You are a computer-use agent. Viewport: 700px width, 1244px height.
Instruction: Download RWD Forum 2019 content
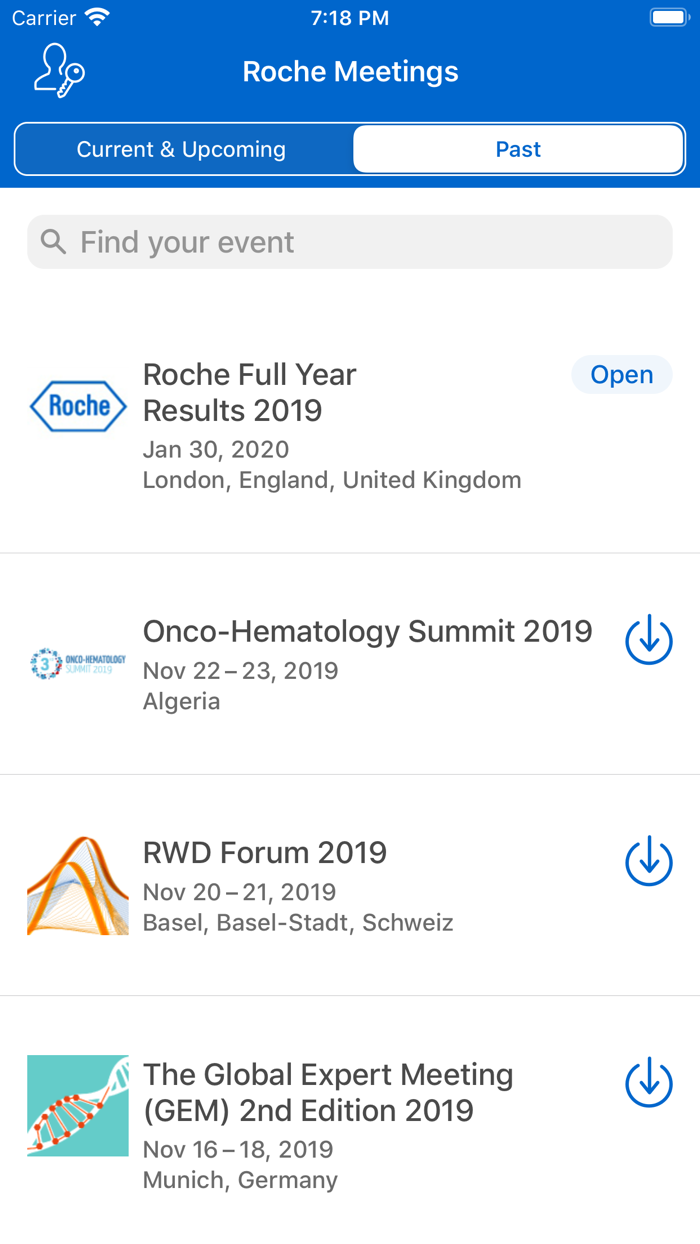click(x=648, y=860)
